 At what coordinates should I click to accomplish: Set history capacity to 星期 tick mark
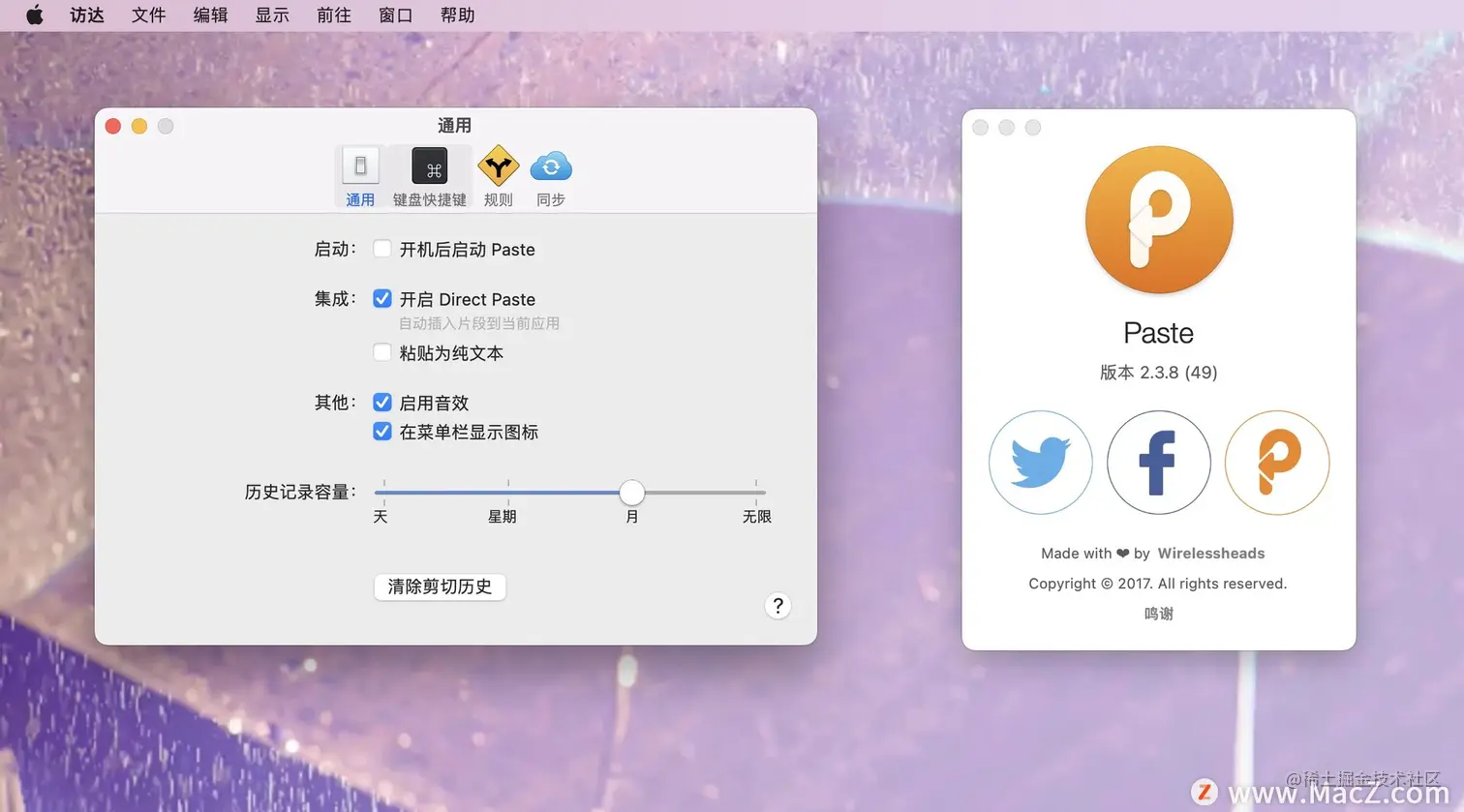[x=507, y=493]
